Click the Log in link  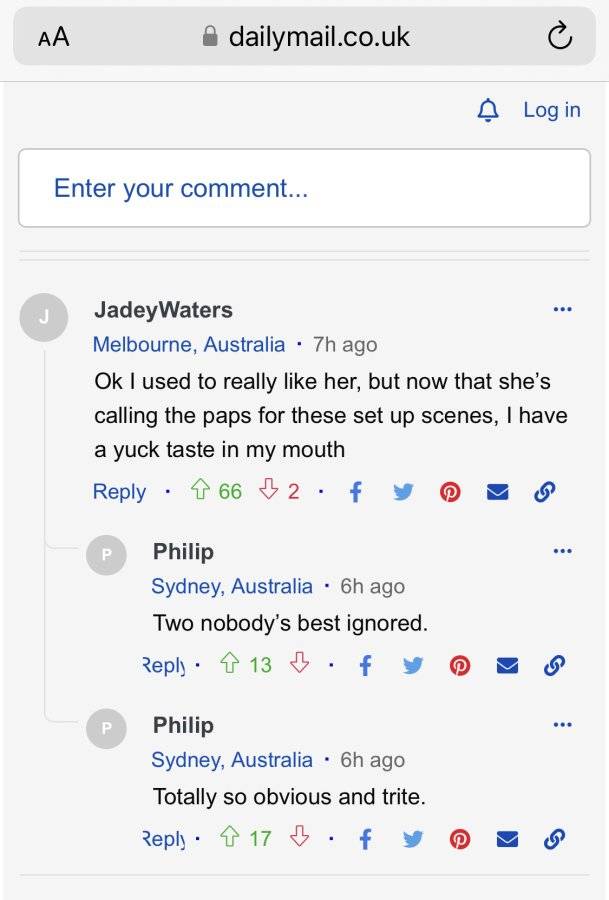pos(552,110)
